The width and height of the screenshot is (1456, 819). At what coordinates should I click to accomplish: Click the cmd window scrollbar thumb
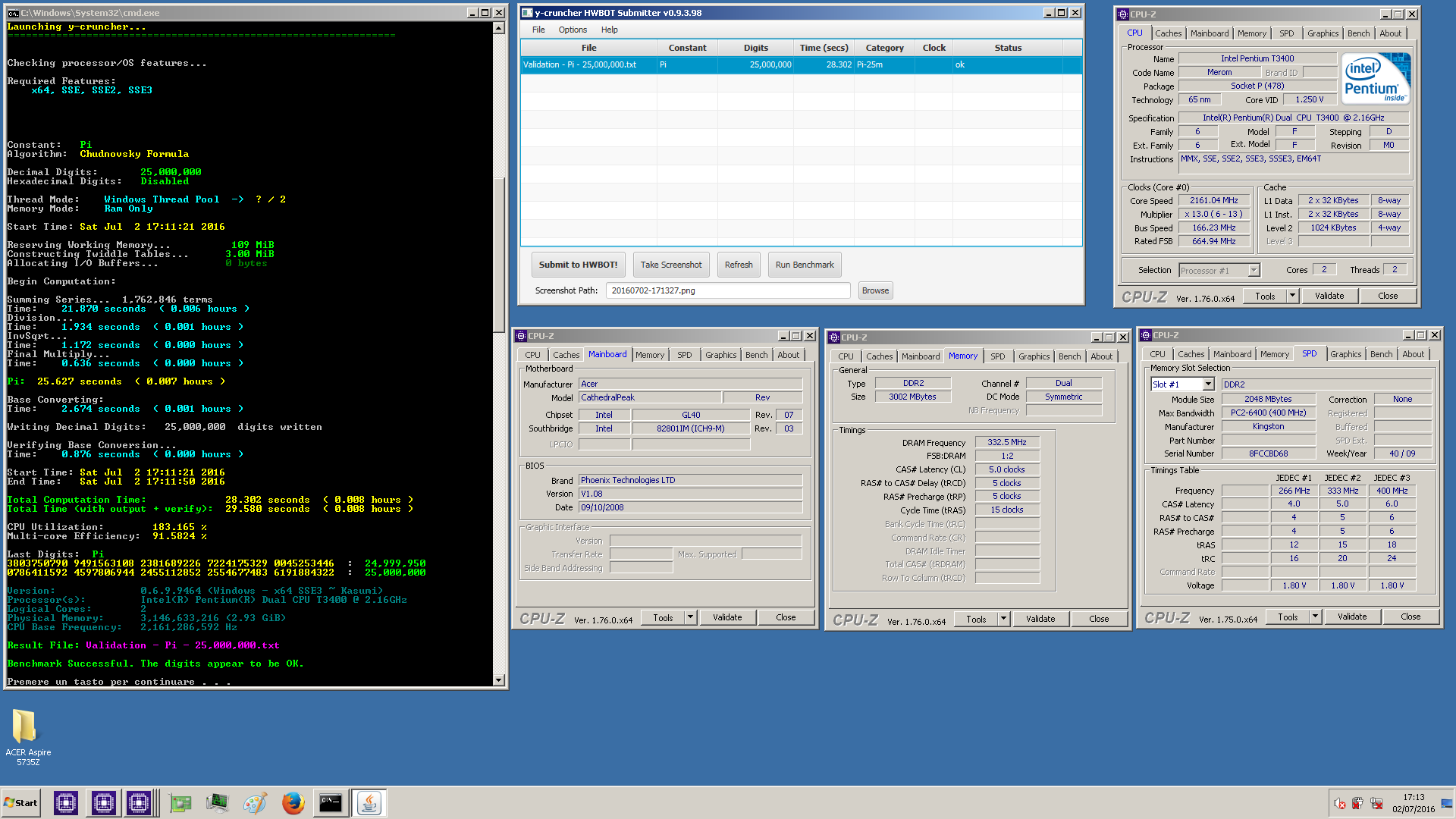coord(498,255)
